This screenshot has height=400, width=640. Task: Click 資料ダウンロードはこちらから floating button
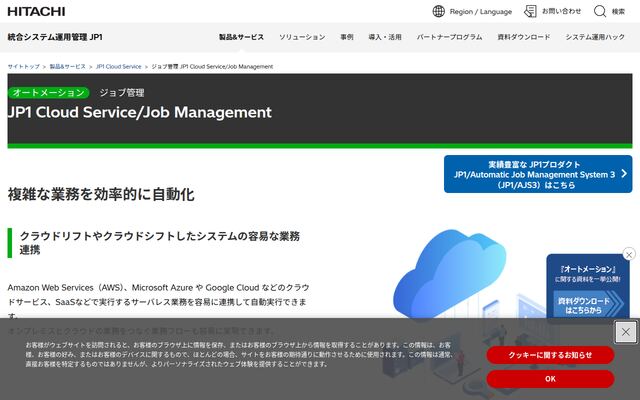(588, 305)
